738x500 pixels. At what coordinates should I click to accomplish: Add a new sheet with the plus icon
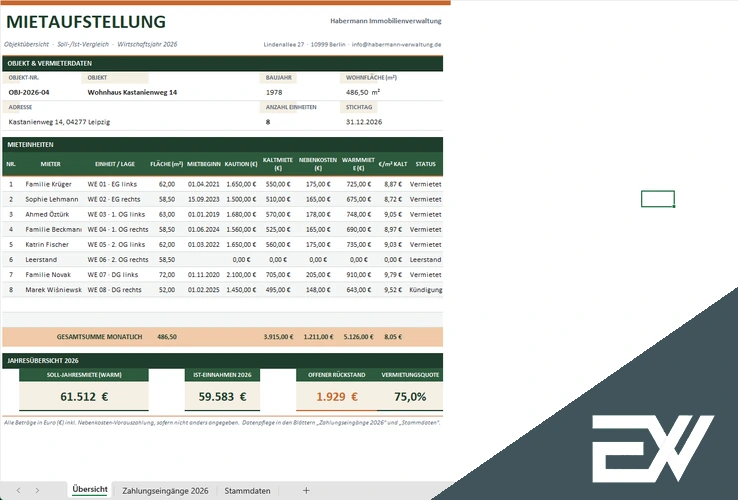pyautogui.click(x=306, y=491)
